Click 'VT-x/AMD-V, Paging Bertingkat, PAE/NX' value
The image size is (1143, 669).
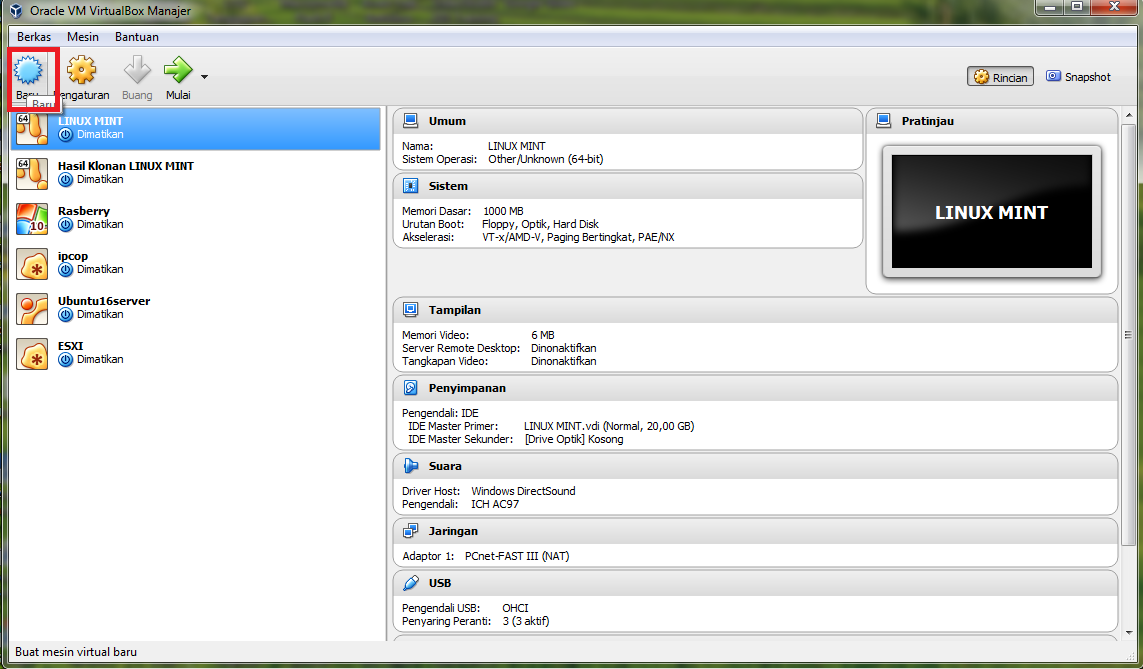tap(578, 237)
